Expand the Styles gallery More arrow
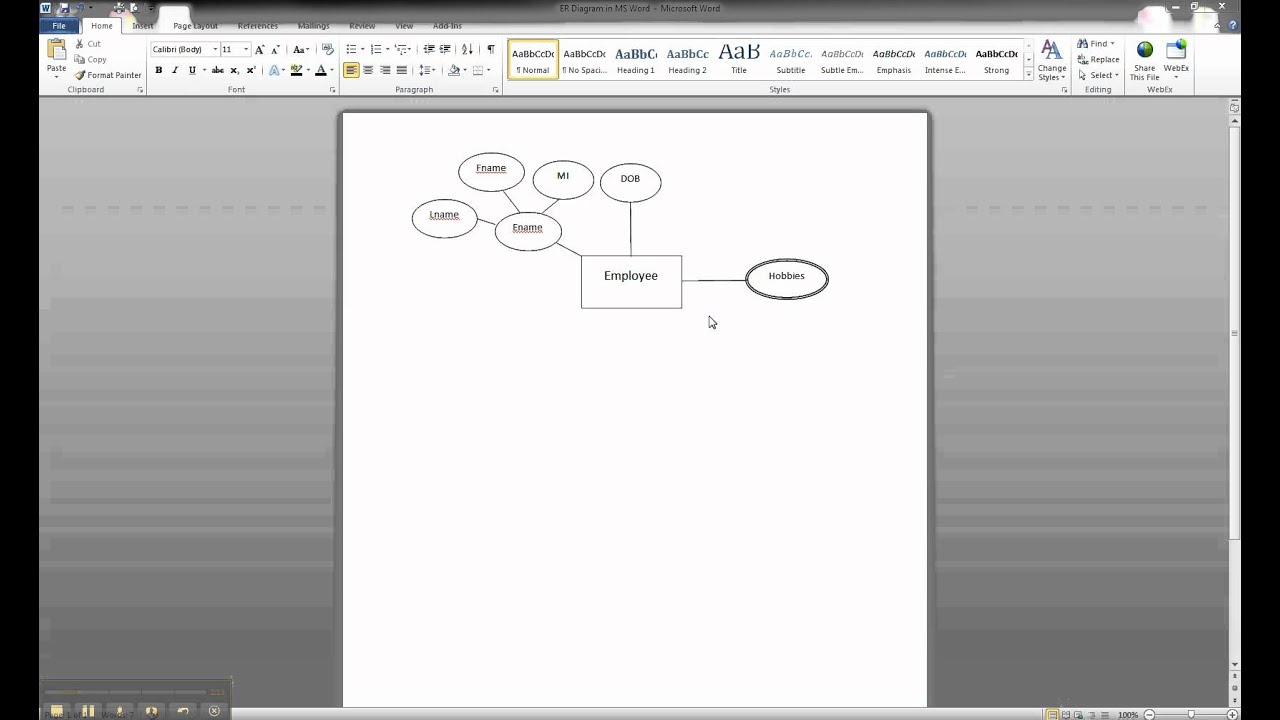1280x720 pixels. point(1029,74)
